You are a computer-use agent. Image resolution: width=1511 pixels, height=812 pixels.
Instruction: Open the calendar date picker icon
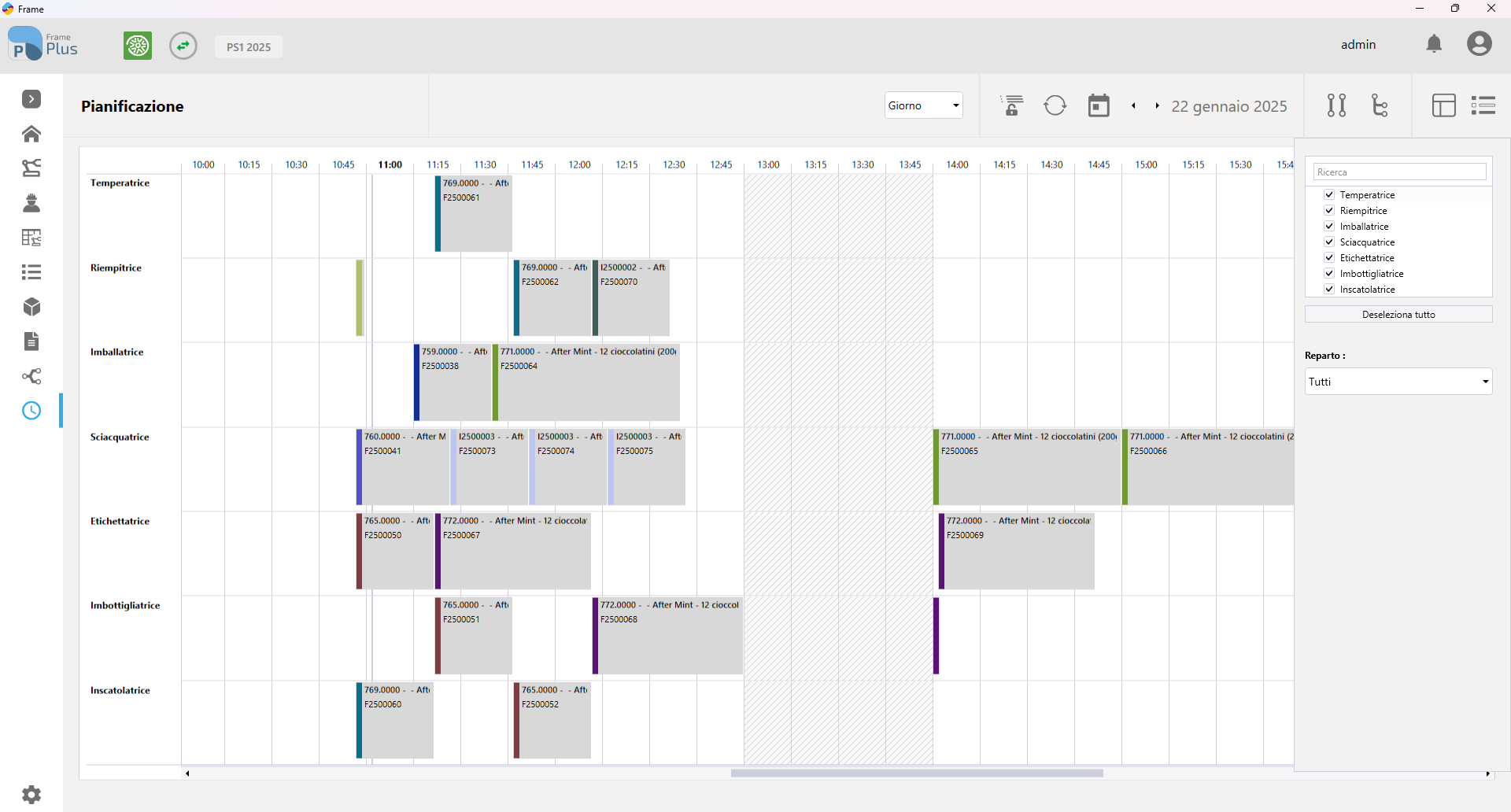1099,105
